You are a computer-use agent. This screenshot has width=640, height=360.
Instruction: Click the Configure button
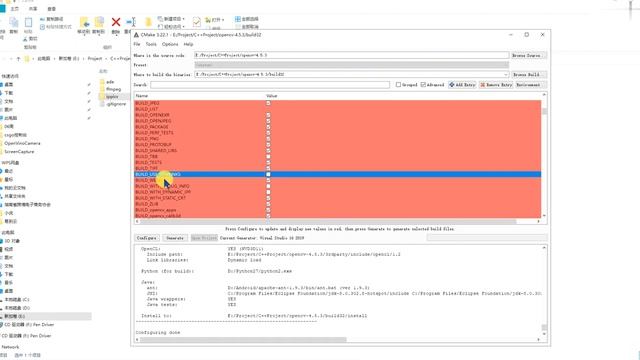(x=147, y=238)
